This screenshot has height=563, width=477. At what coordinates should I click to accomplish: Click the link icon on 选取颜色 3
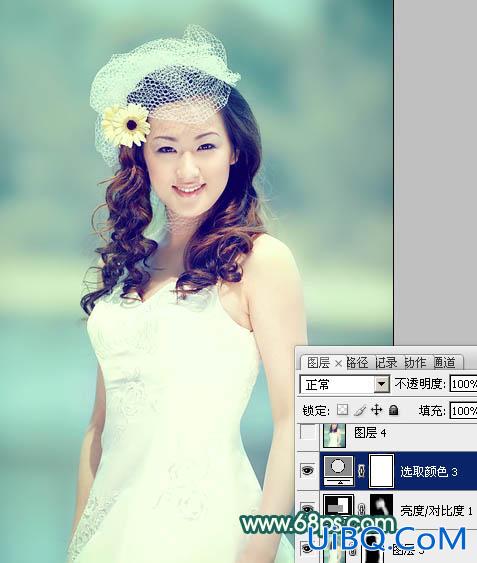point(362,471)
